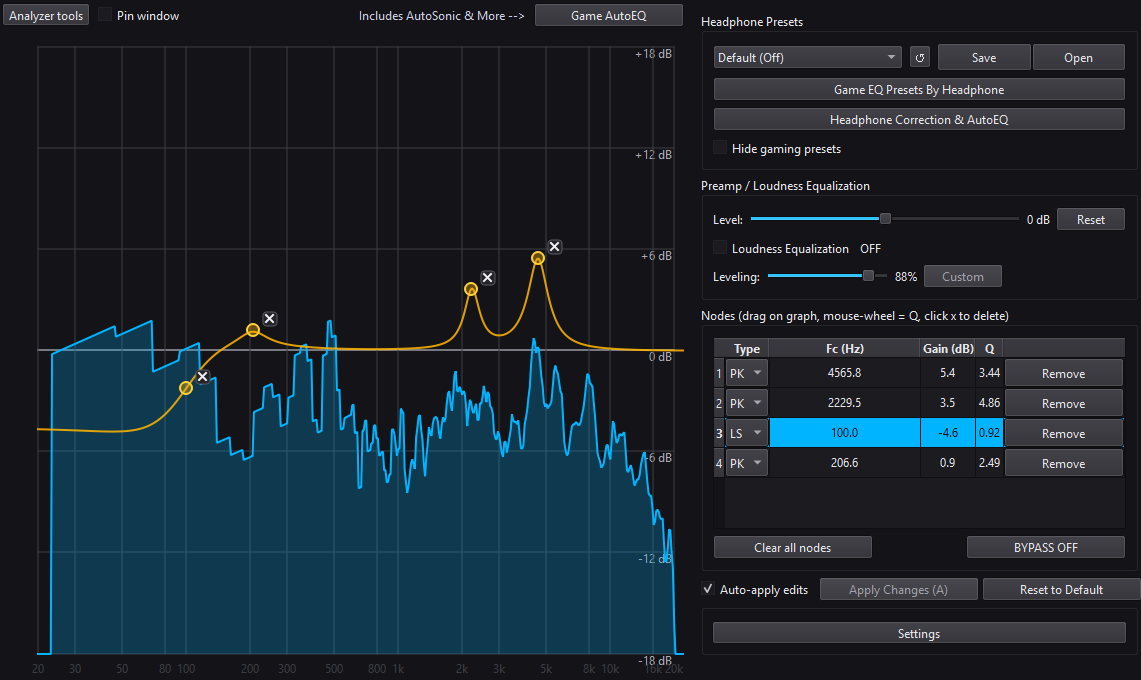Enable Loudness Equalization checkbox

pyautogui.click(x=720, y=248)
